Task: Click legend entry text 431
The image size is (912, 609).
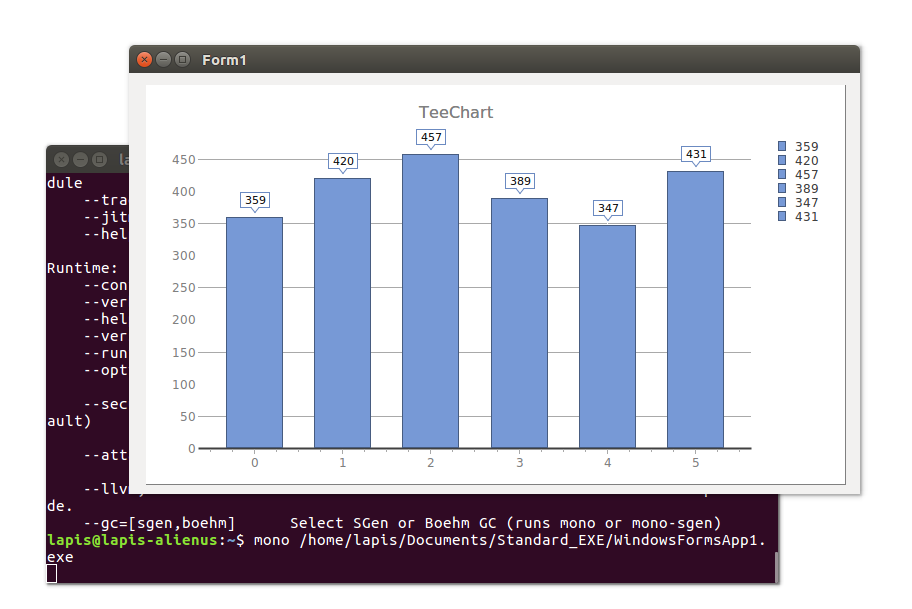Action: (x=807, y=216)
